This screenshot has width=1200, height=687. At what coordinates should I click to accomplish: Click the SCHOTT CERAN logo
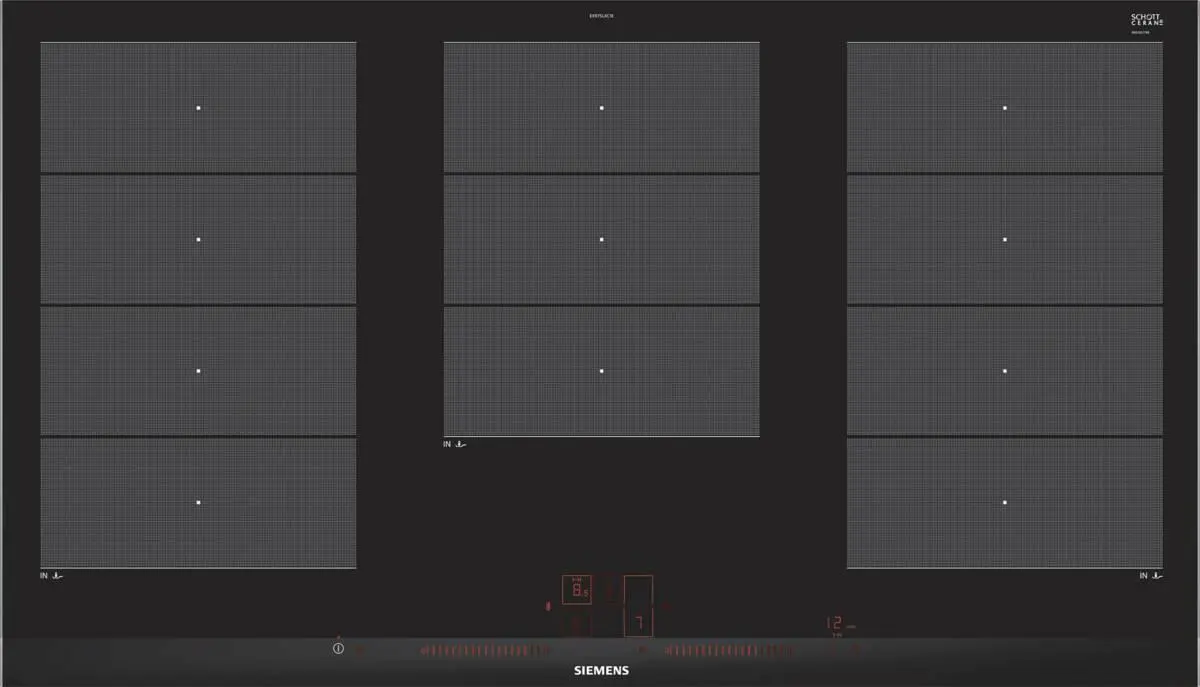point(1147,22)
